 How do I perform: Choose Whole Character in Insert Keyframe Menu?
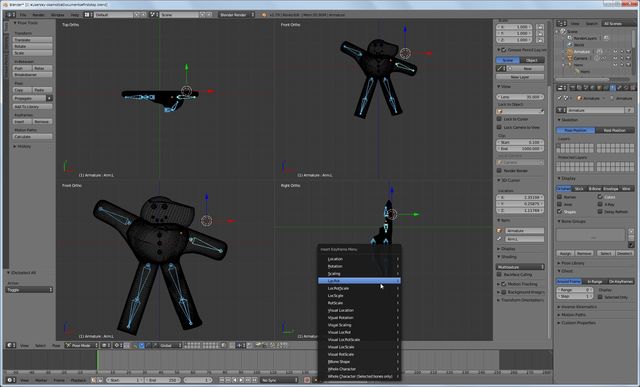359,369
